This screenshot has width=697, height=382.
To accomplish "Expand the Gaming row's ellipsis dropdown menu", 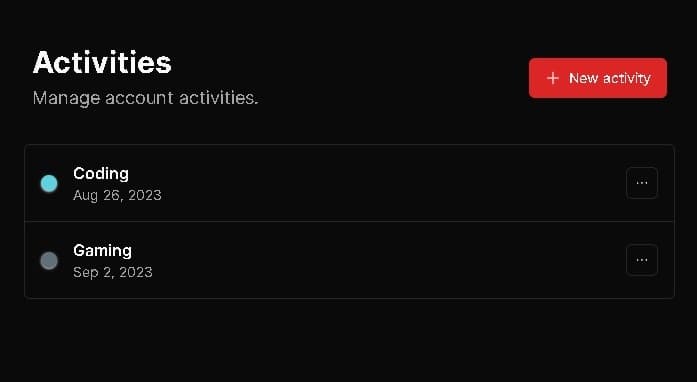I will tap(642, 260).
